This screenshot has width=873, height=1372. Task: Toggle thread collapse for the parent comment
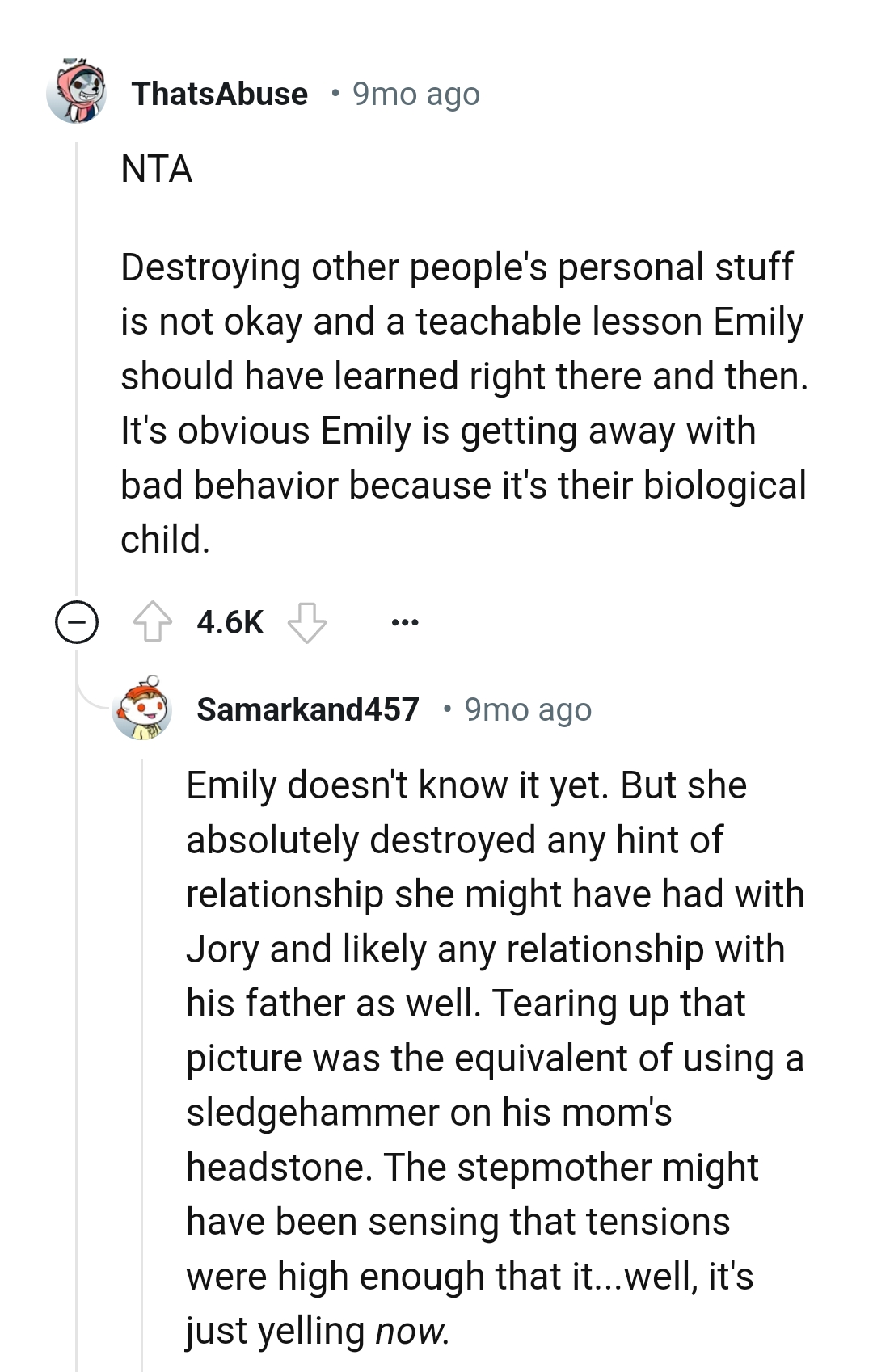click(x=74, y=622)
